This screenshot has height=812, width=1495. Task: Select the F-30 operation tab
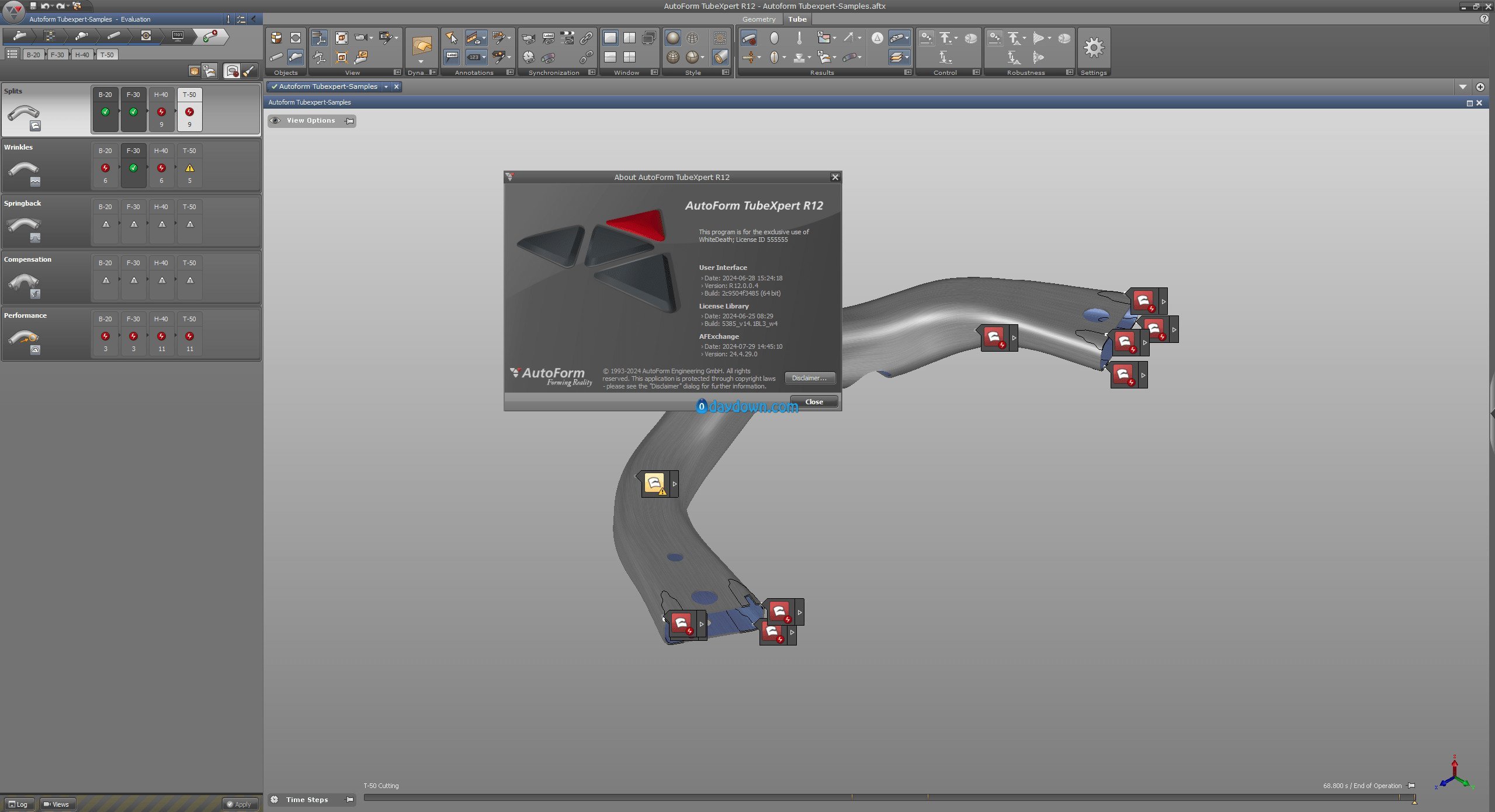point(57,54)
